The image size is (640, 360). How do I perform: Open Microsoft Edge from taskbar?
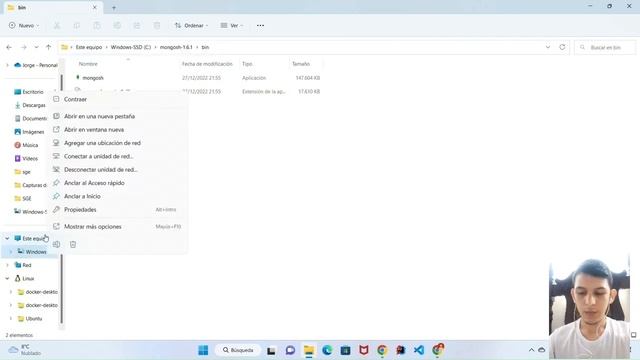(327, 350)
